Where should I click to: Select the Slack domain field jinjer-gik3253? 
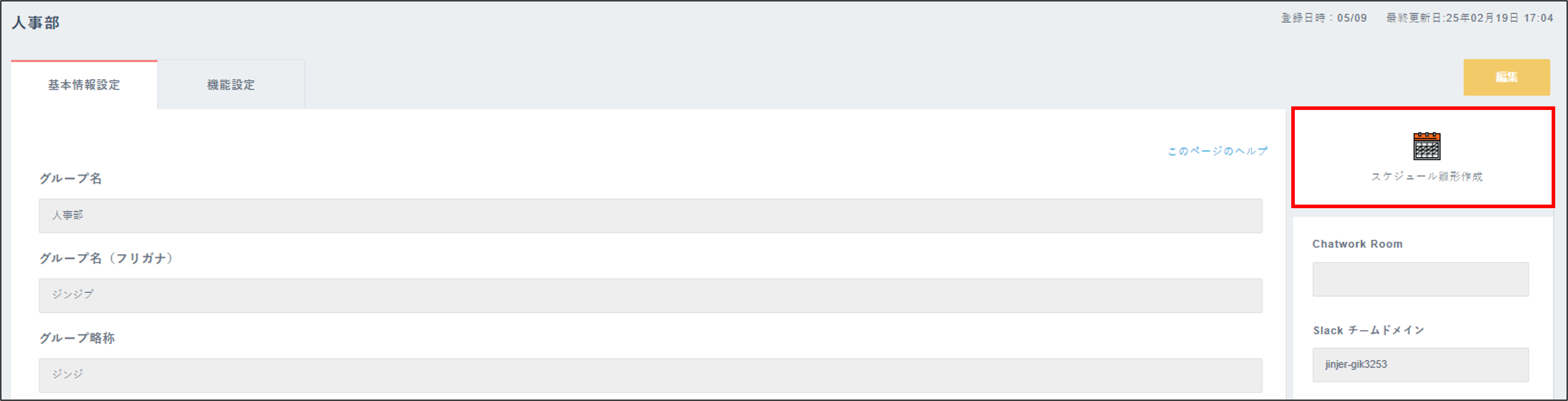(x=1419, y=364)
